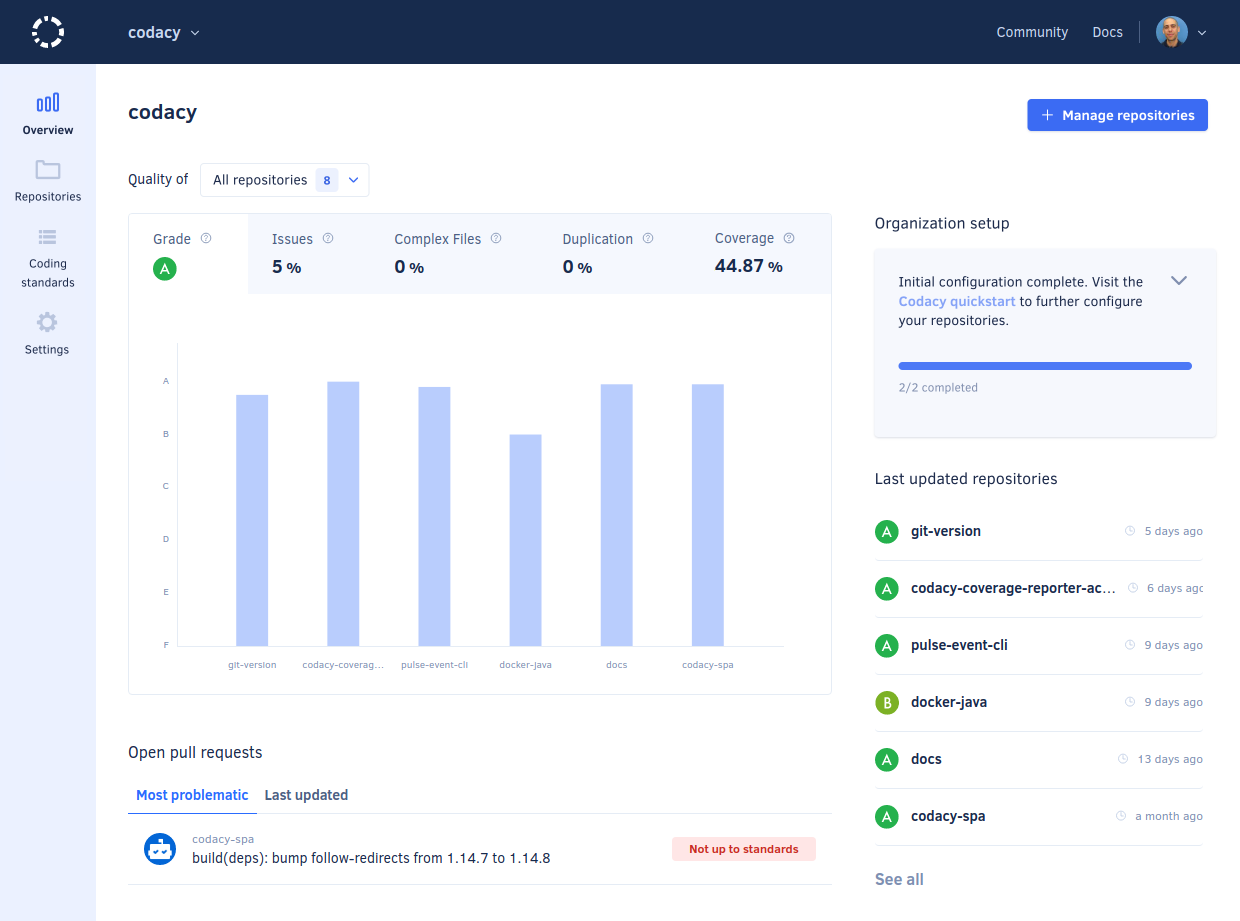Screen dimensions: 1240x921
Task: Open the user account menu chevron
Action: click(1202, 32)
